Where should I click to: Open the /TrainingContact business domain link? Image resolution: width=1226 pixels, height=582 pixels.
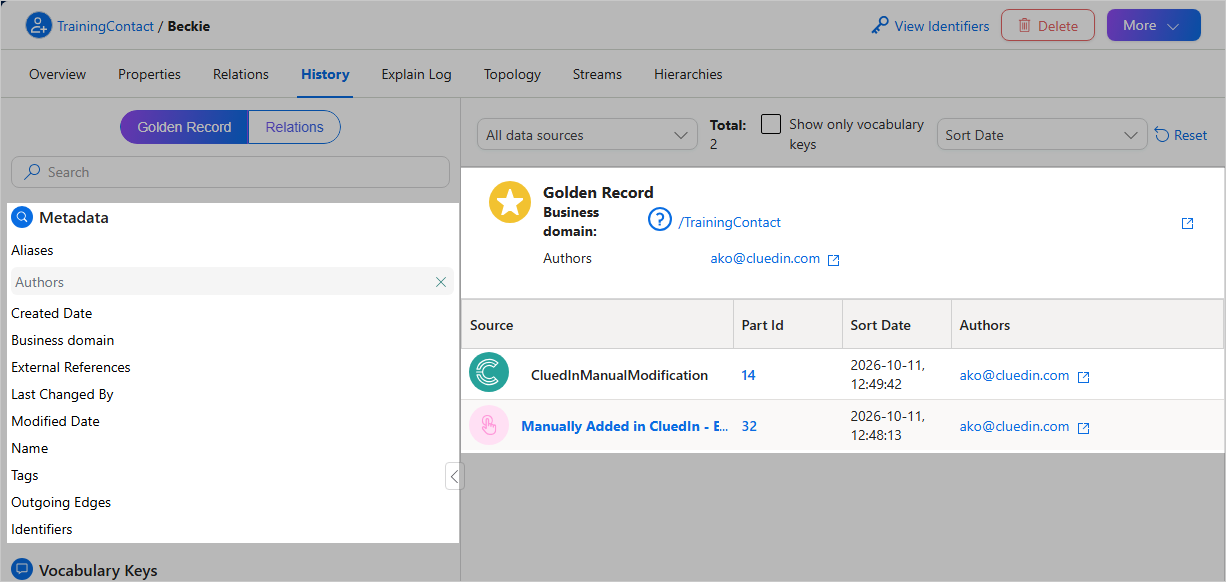tap(730, 222)
